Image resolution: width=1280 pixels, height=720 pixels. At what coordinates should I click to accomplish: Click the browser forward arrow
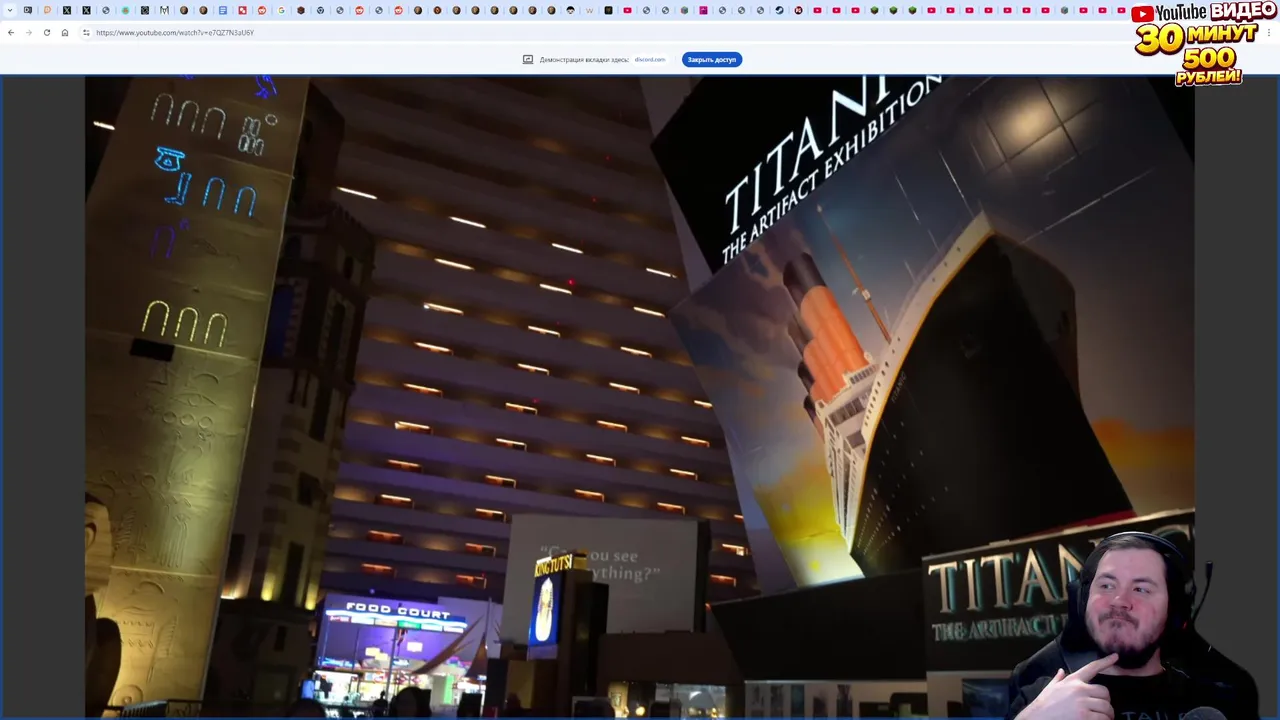(x=29, y=32)
